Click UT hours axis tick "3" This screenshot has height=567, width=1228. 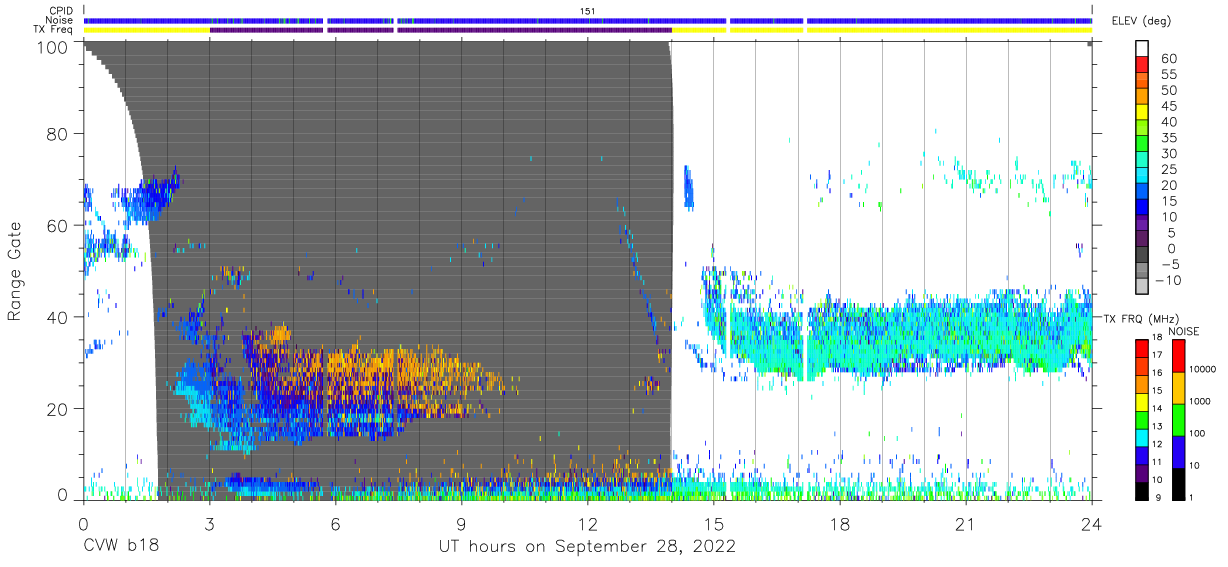coord(209,524)
